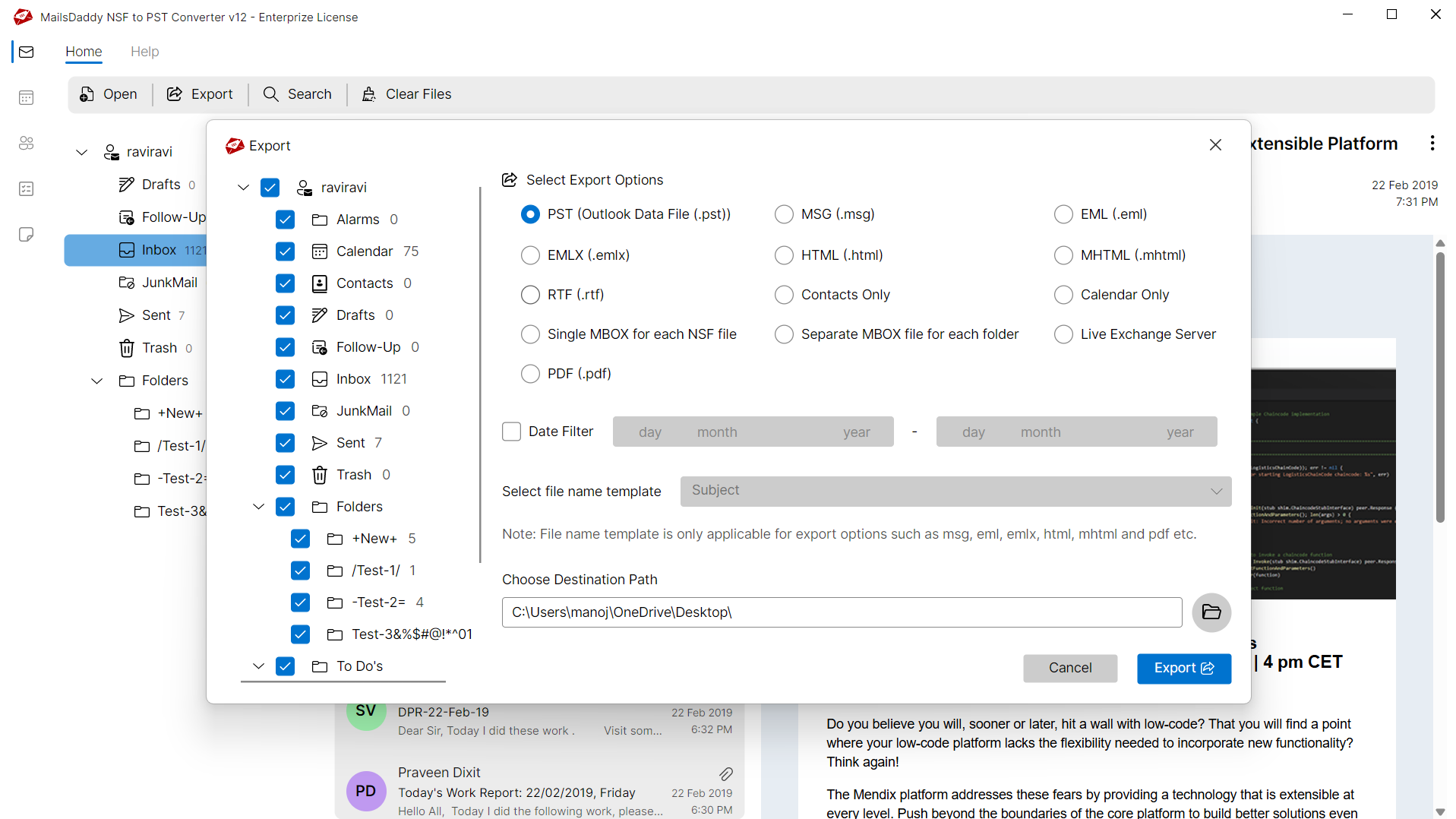This screenshot has width=1456, height=819.
Task: Select the HTML (.html) radio button
Action: 784,255
